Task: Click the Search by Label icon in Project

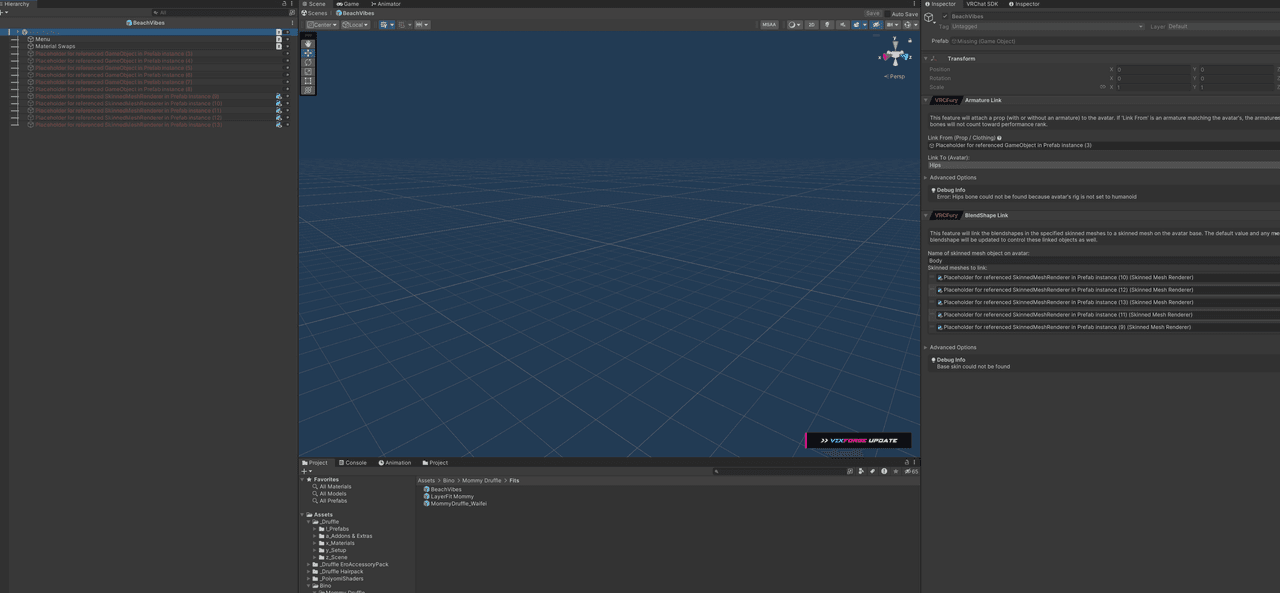Action: click(872, 471)
